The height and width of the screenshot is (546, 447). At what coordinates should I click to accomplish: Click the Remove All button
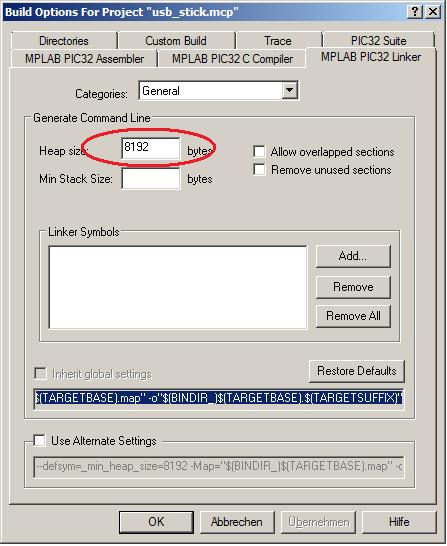[353, 316]
